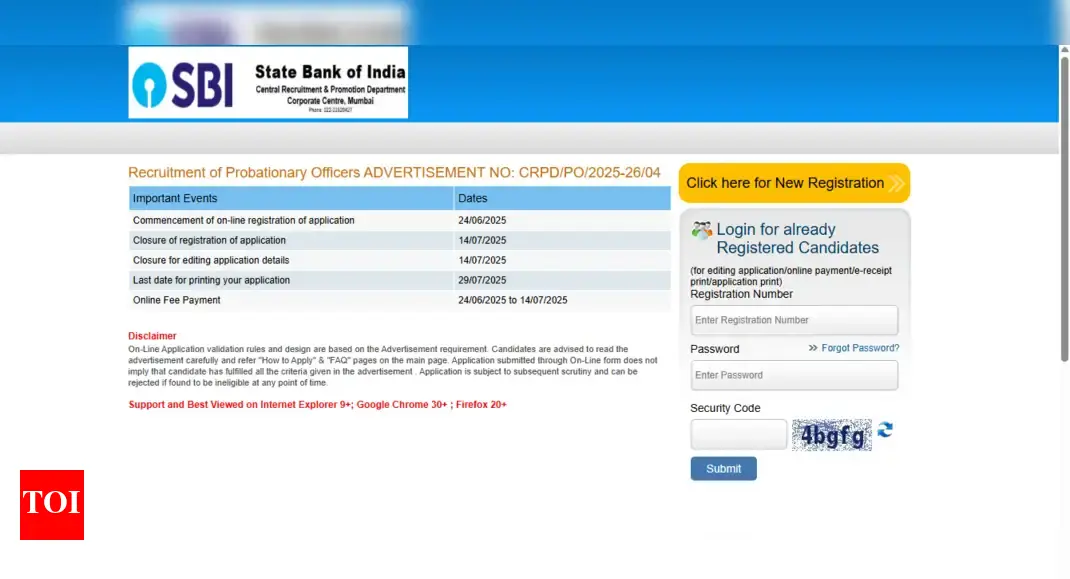The image size is (1070, 579).
Task: Click the 24/06/2025 to 14/07/2025 fee dates
Action: click(x=512, y=300)
